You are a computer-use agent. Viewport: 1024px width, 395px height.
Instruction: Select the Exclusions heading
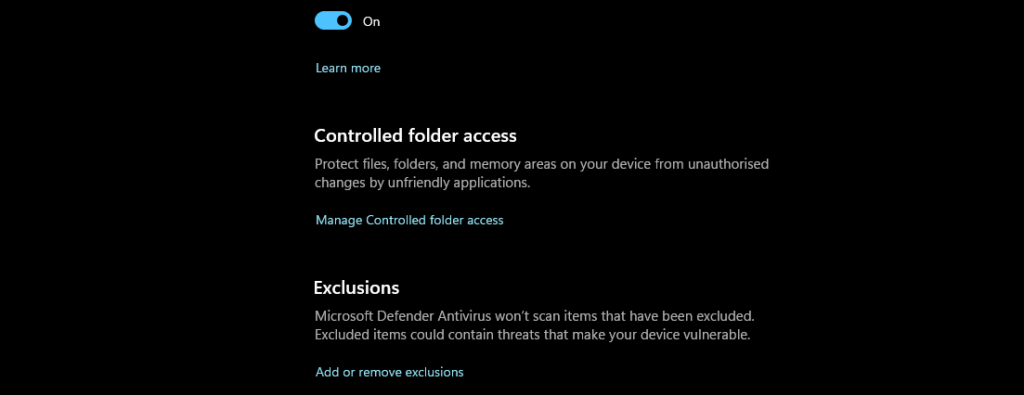(357, 287)
